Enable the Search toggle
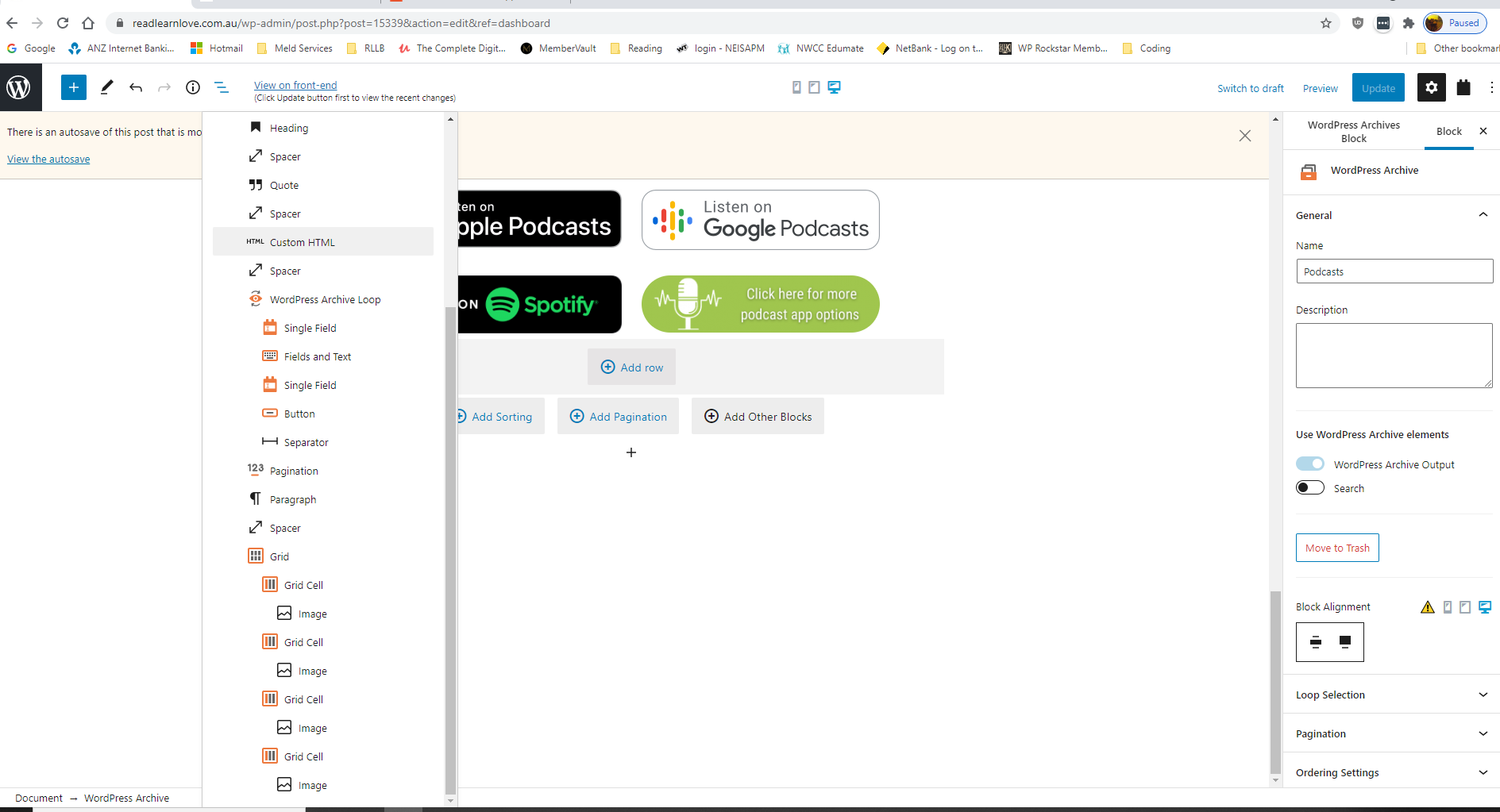This screenshot has height=812, width=1500. pos(1310,487)
